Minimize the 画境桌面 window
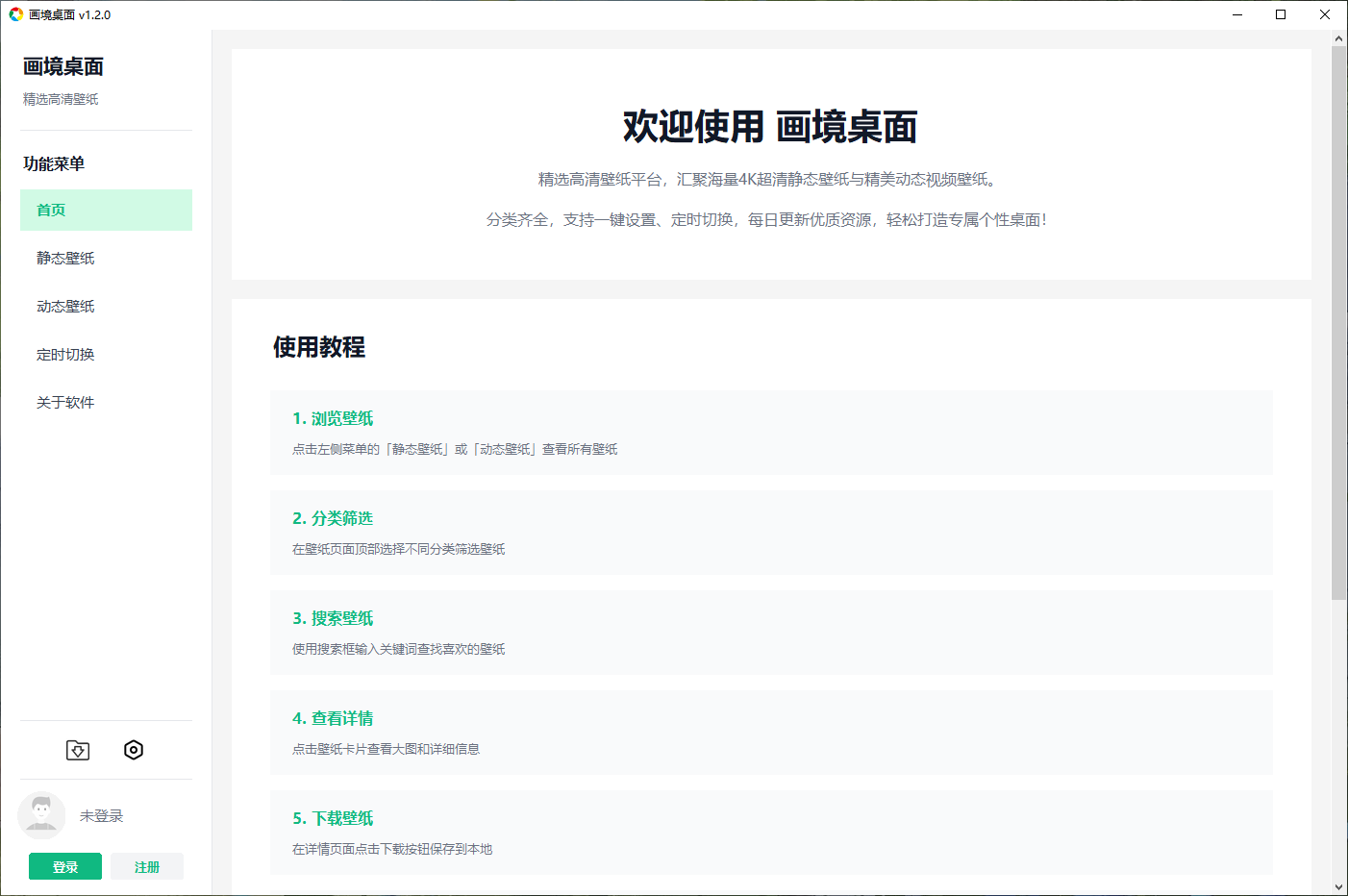The image size is (1348, 896). point(1236,14)
